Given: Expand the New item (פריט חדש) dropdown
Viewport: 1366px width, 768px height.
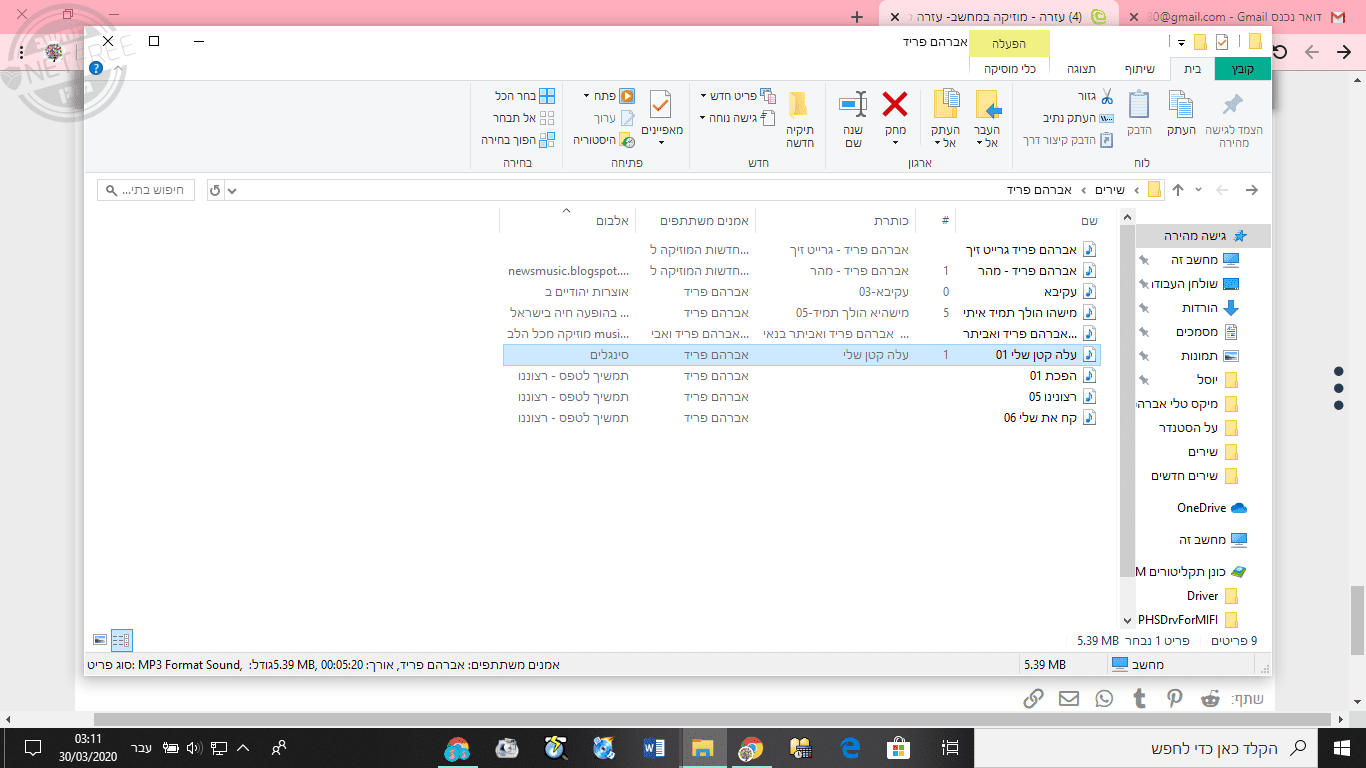Looking at the screenshot, I should point(738,96).
